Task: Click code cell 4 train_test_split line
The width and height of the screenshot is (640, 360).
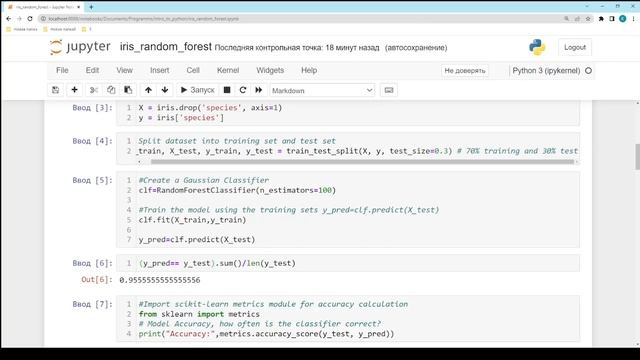Action: (358, 151)
